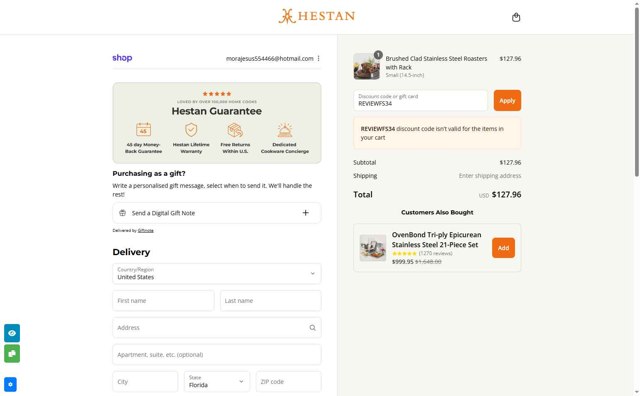Click the 45 day Money-Back Guarantee icon
The image size is (640, 396).
click(x=143, y=130)
